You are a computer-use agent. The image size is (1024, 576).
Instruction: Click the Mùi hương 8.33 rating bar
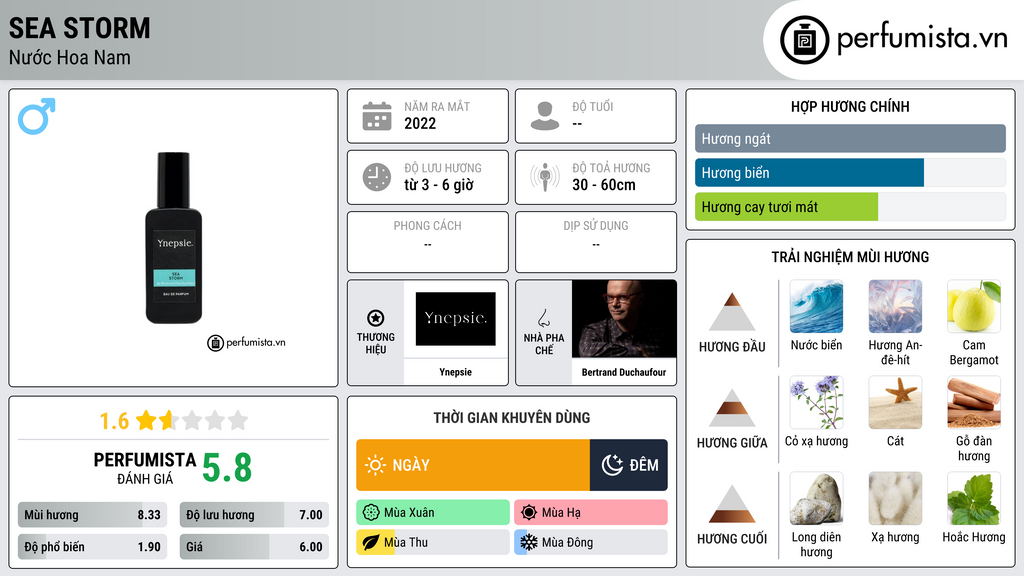click(x=92, y=515)
